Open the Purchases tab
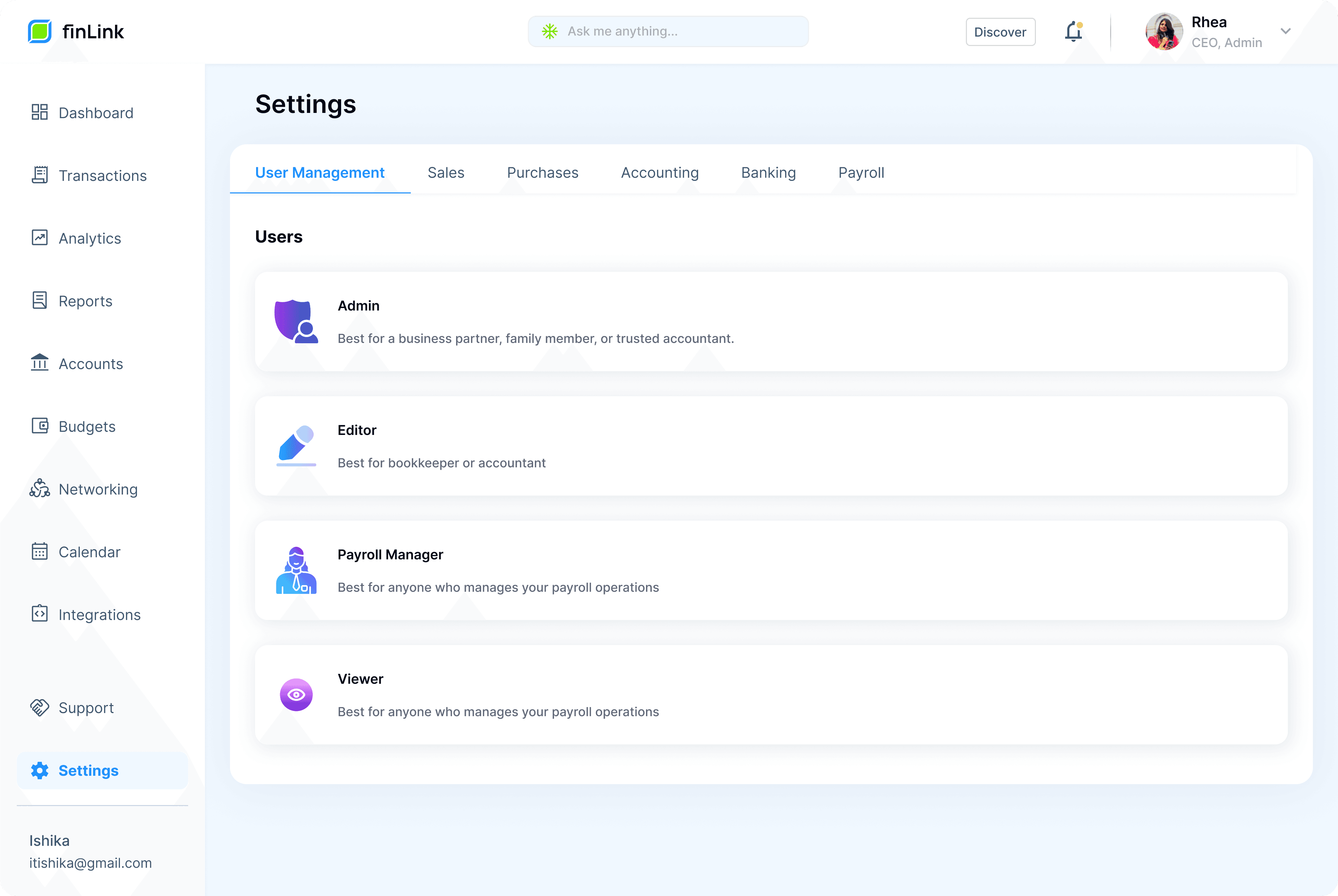Image resolution: width=1338 pixels, height=896 pixels. (x=543, y=173)
